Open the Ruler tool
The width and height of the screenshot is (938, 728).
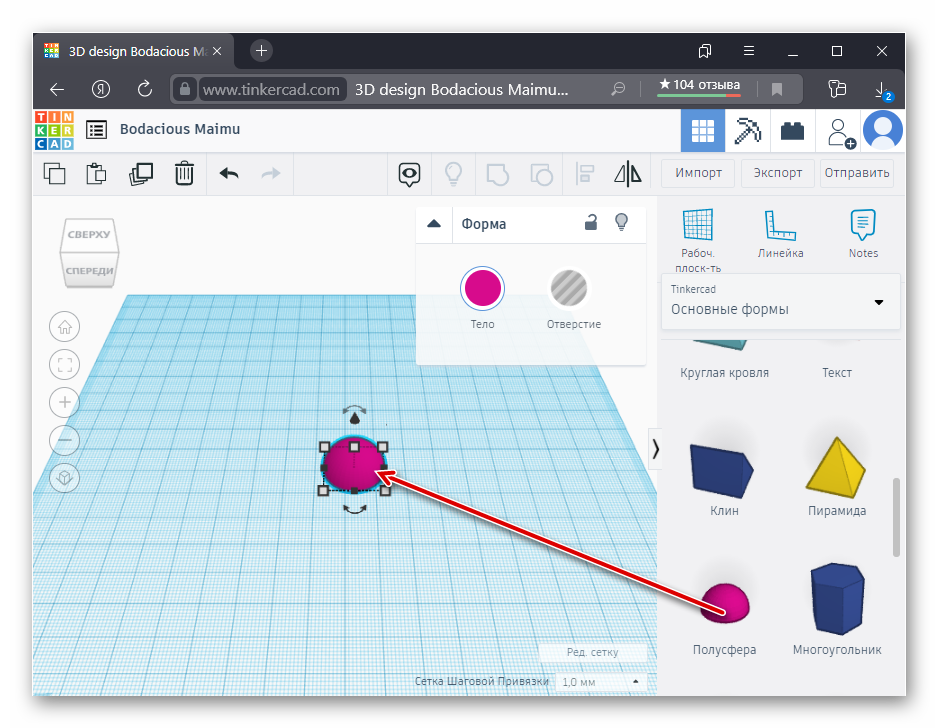780,233
